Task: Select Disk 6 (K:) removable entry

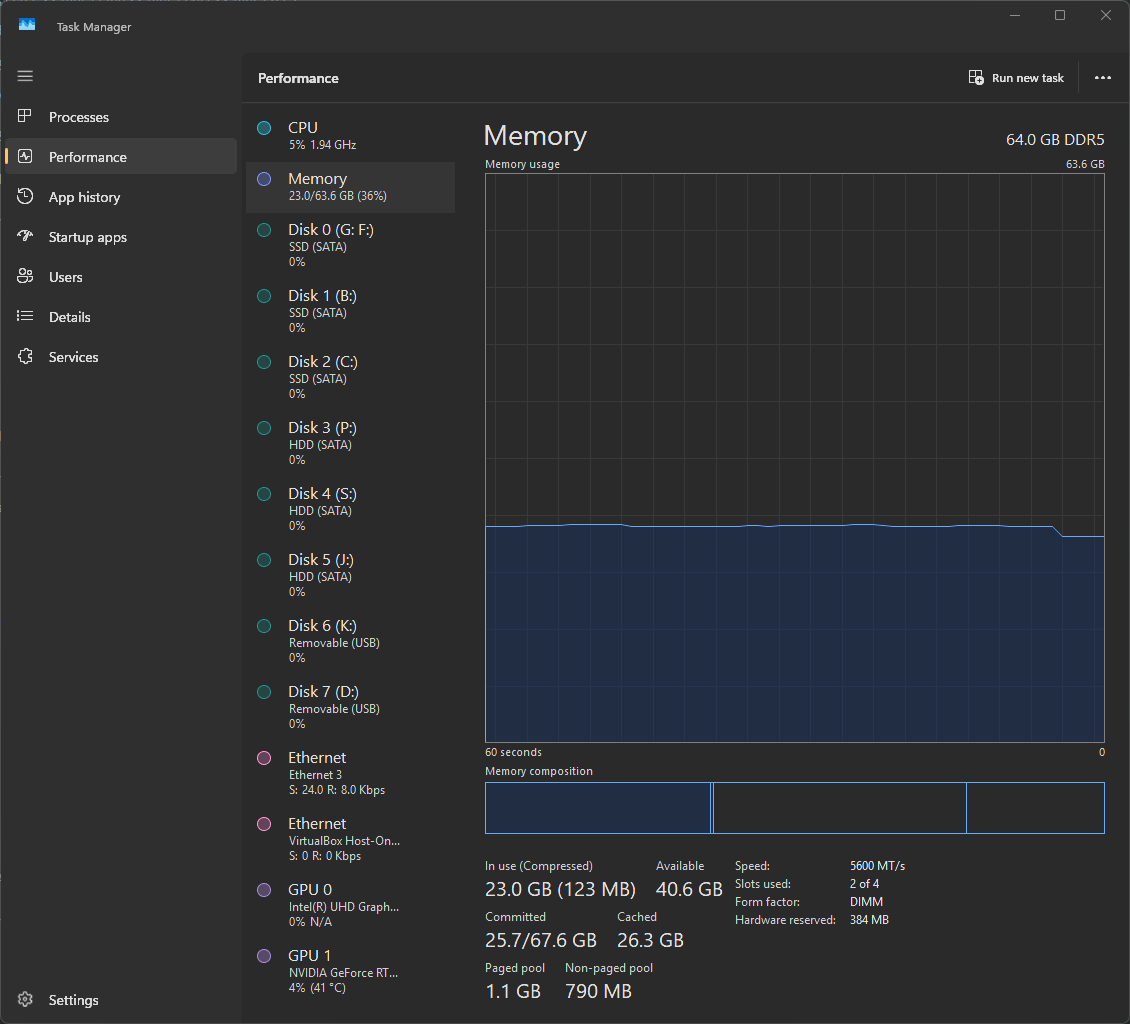Action: pyautogui.click(x=350, y=641)
